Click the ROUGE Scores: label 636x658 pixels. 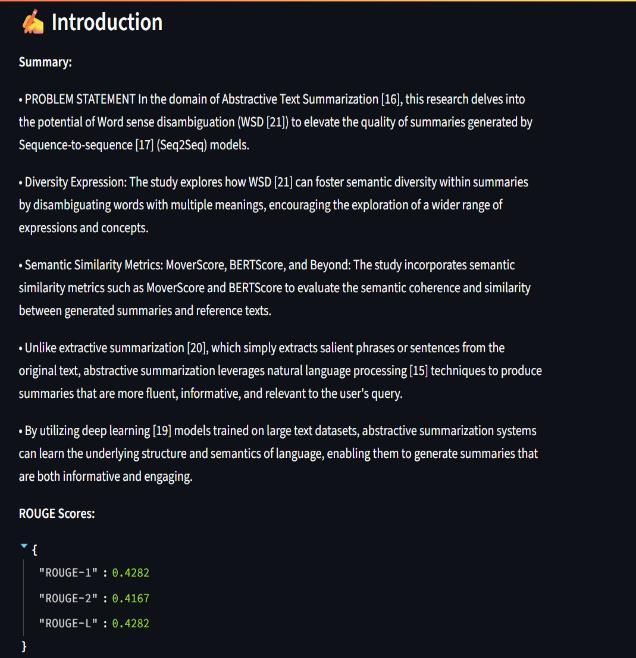(57, 514)
